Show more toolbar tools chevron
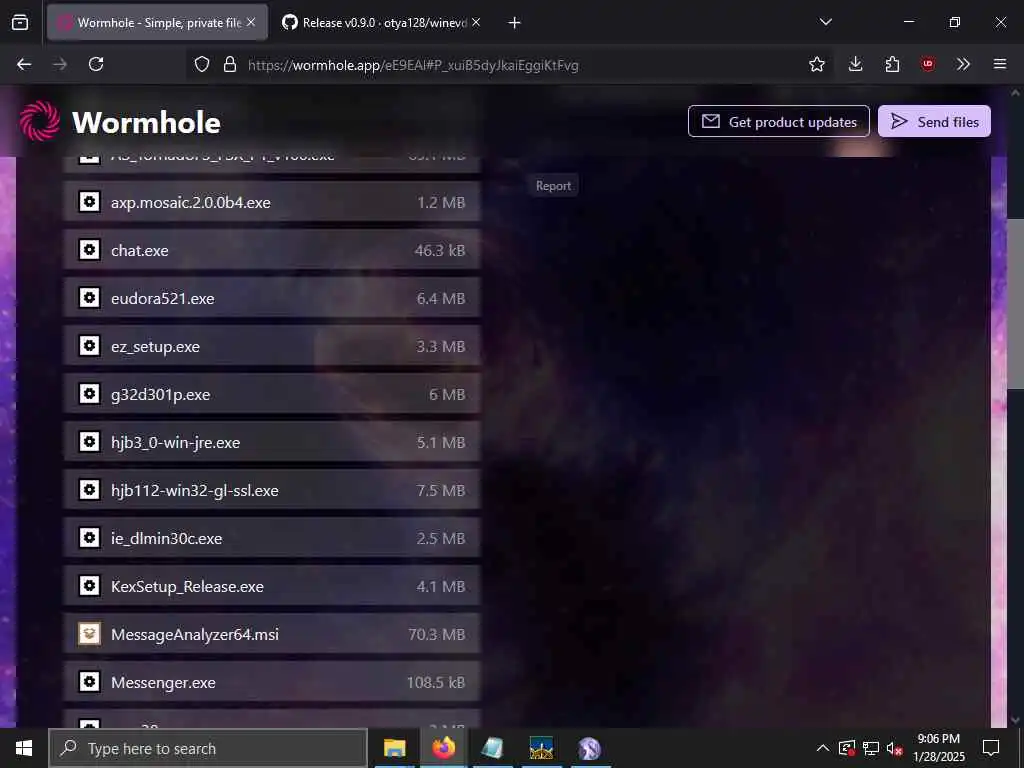The width and height of the screenshot is (1024, 768). (963, 64)
